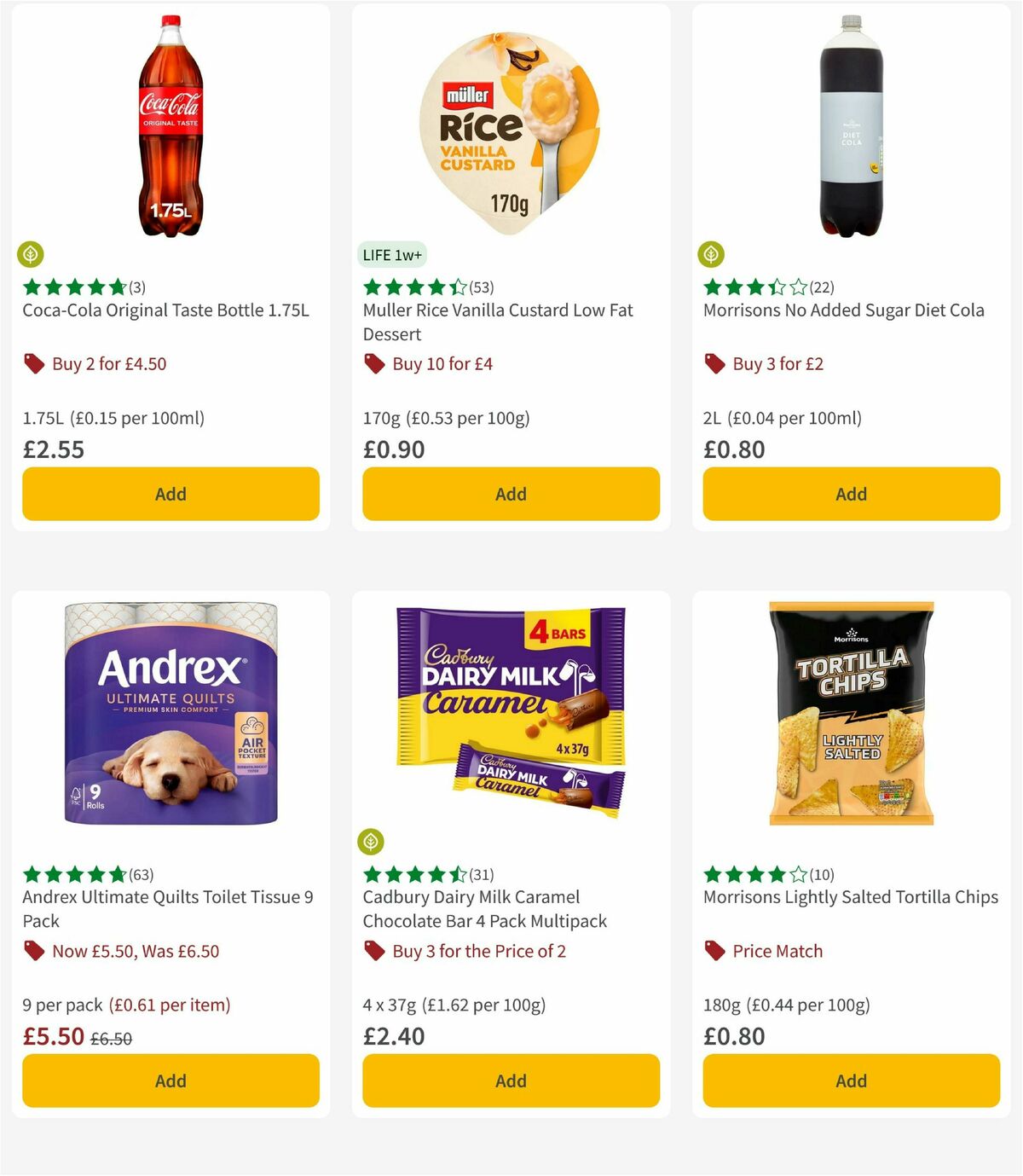Click the star rating on the Coca-Cola product
The height and width of the screenshot is (1176, 1023).
pyautogui.click(x=73, y=287)
